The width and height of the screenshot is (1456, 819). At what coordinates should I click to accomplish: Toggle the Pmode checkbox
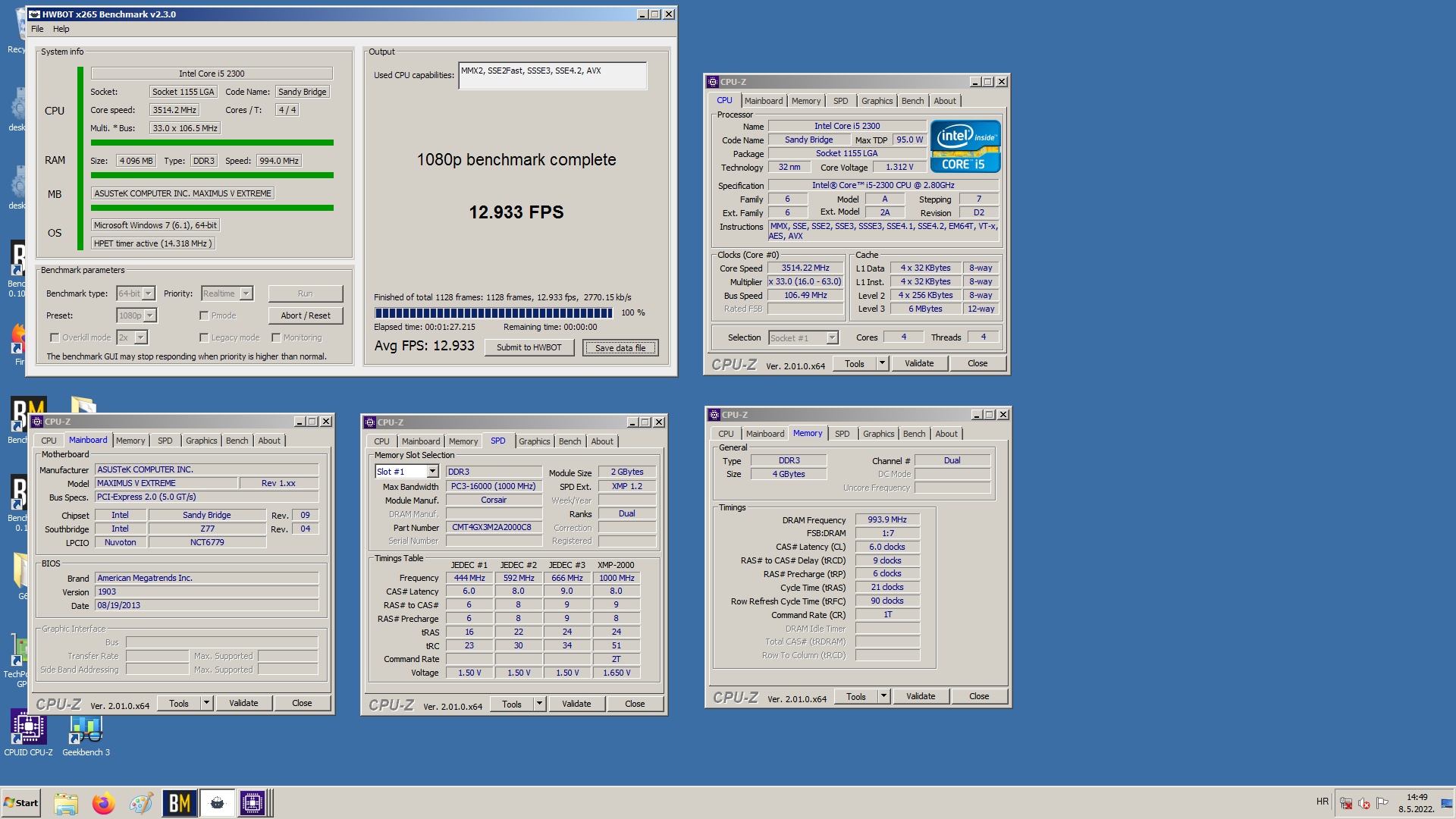tap(204, 315)
